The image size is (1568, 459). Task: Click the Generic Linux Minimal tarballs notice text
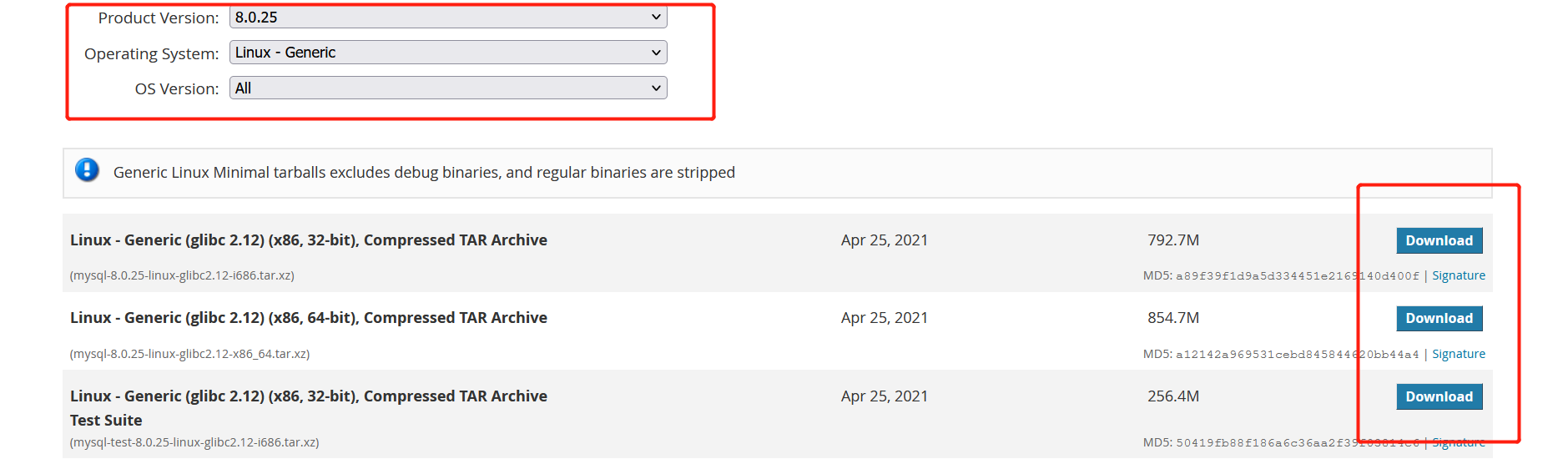424,173
